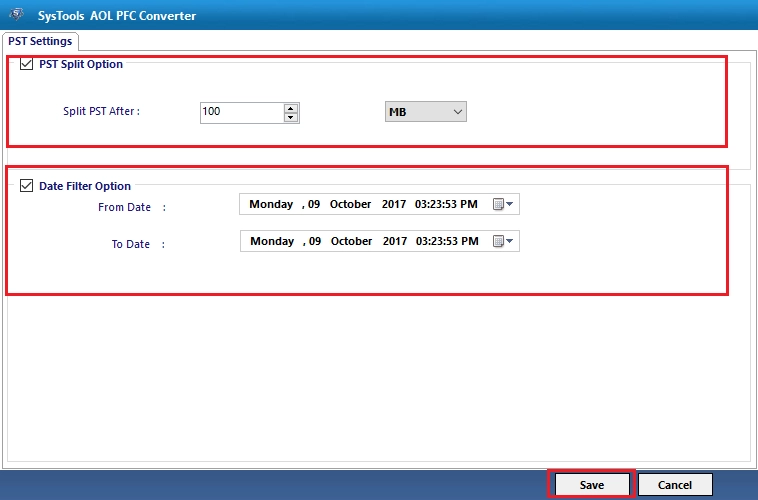The image size is (758, 500).
Task: Click the SysTools logo icon in title bar
Action: 16,15
